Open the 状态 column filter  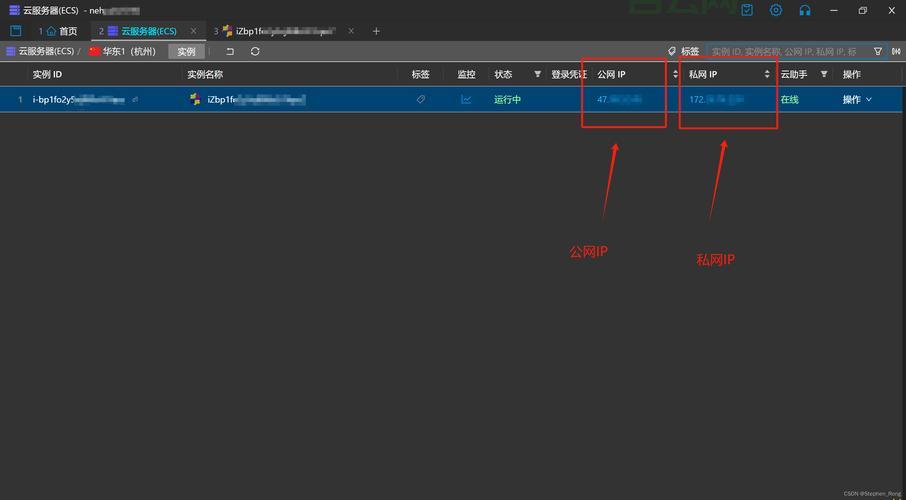[537, 74]
